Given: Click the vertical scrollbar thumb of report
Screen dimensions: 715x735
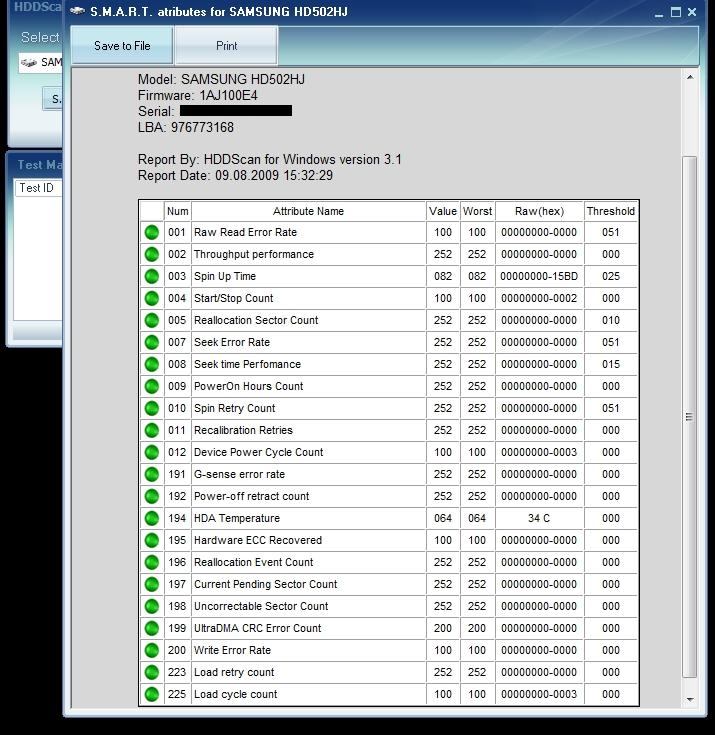Looking at the screenshot, I should click(689, 417).
